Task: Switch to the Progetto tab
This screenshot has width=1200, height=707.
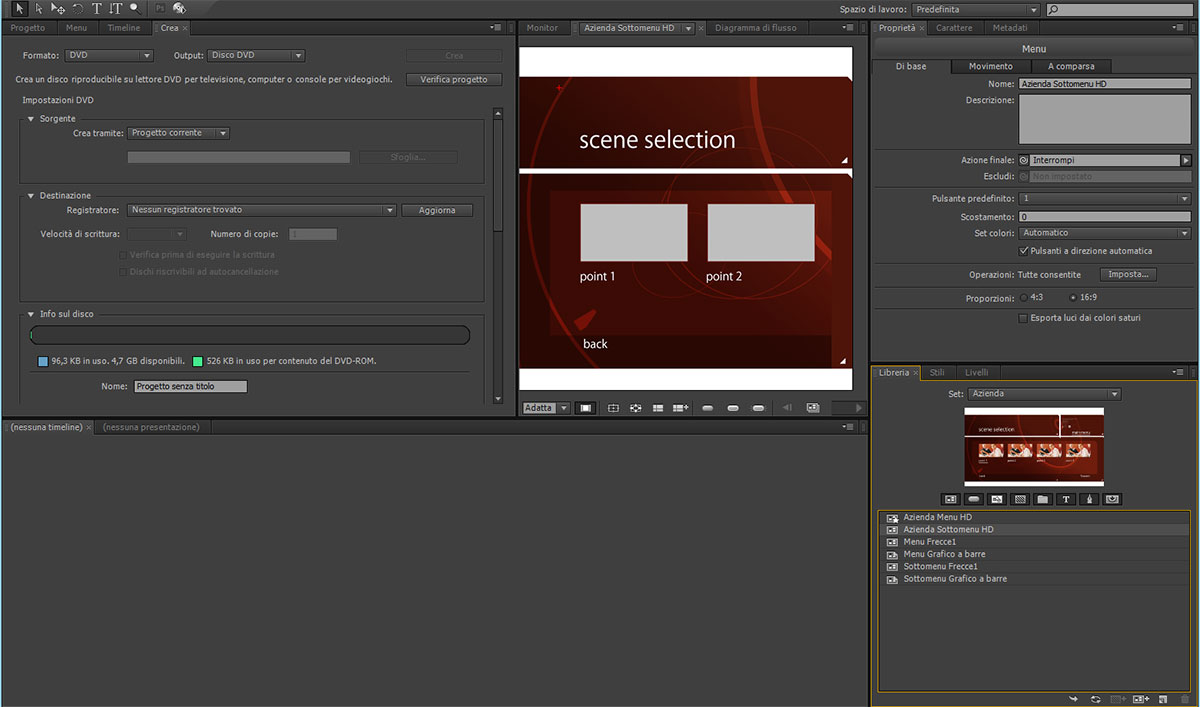Action: coord(28,28)
